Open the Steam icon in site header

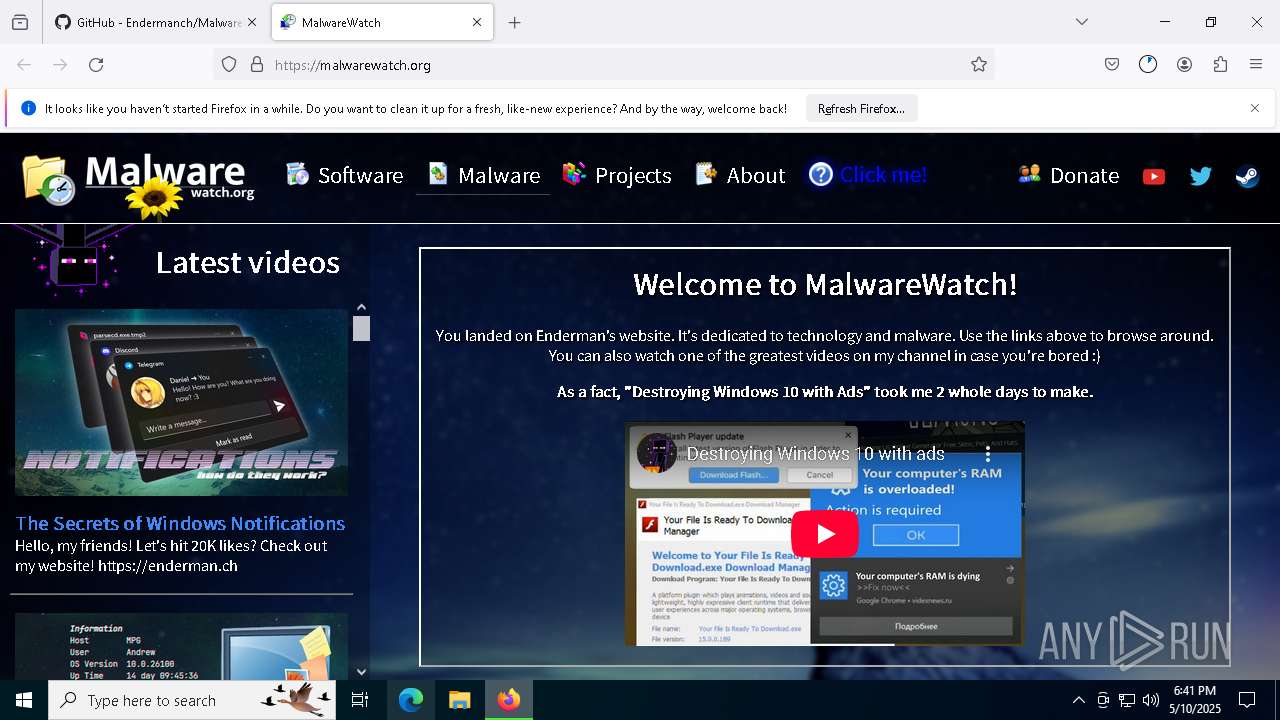pos(1247,176)
